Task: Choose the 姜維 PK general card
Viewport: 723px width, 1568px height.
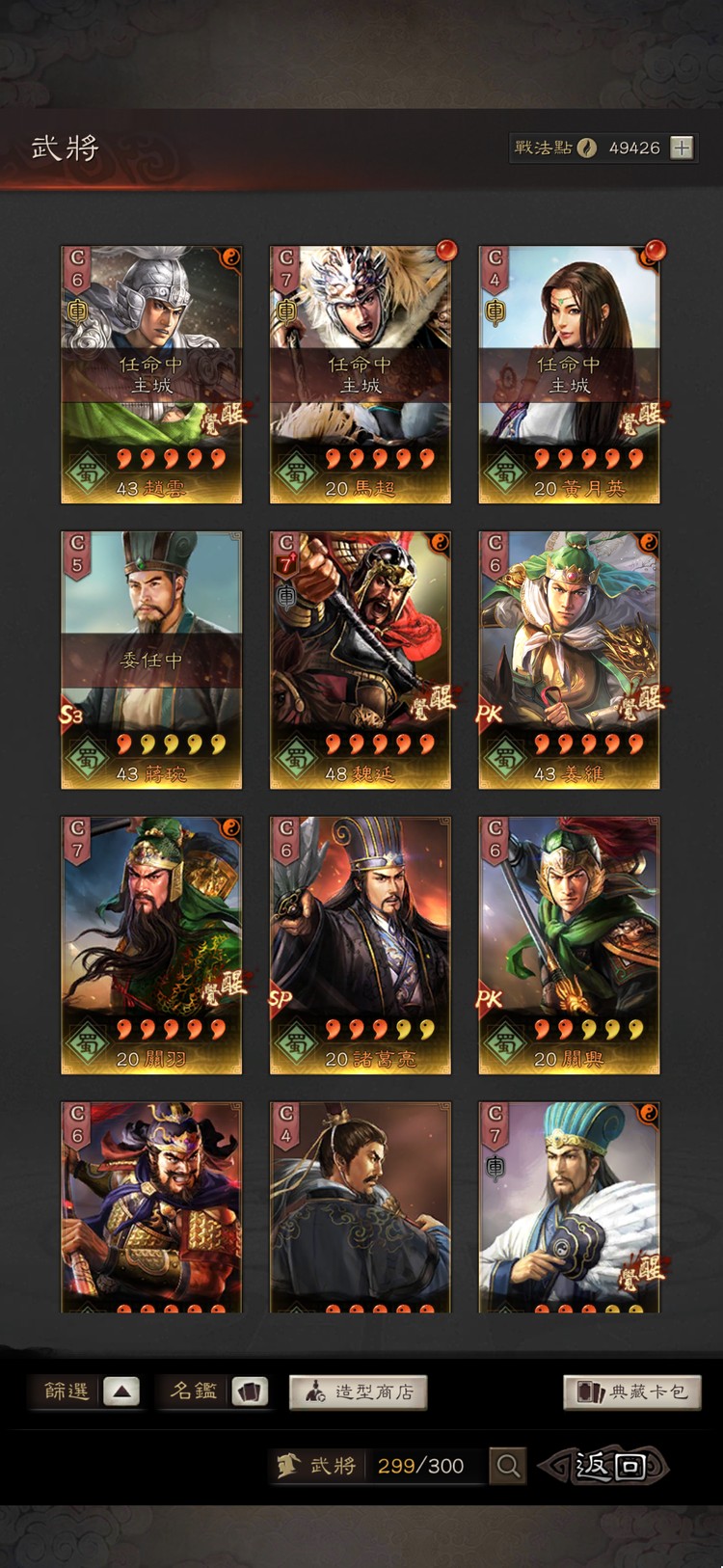Action: 569,660
